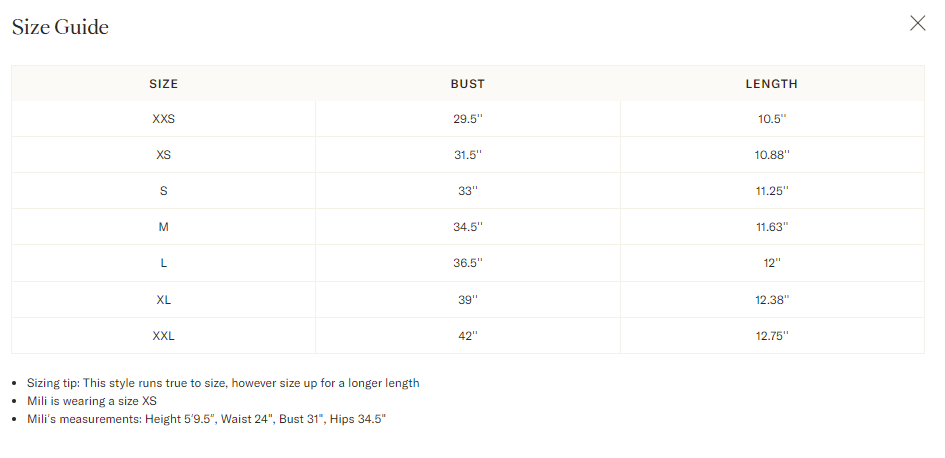Click the 42" bust value
945x458 pixels.
467,336
